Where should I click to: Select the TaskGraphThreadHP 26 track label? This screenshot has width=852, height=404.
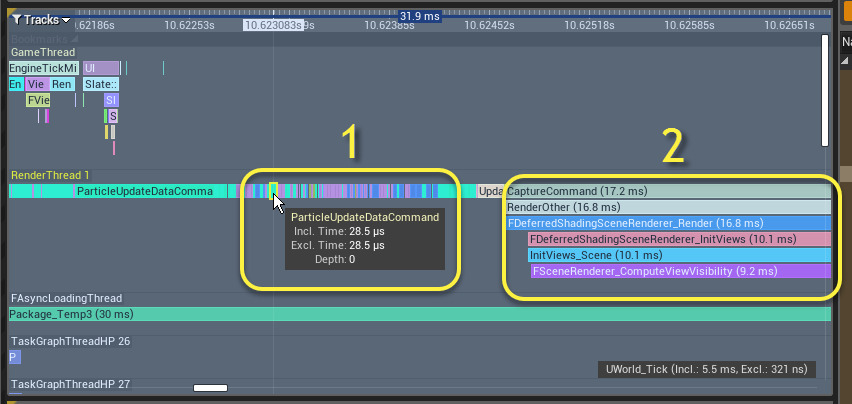coord(71,341)
